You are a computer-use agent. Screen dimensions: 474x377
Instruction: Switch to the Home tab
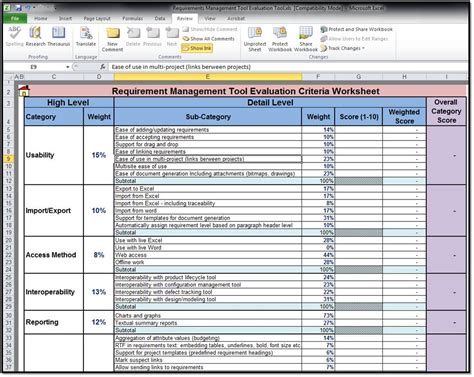[x=41, y=19]
